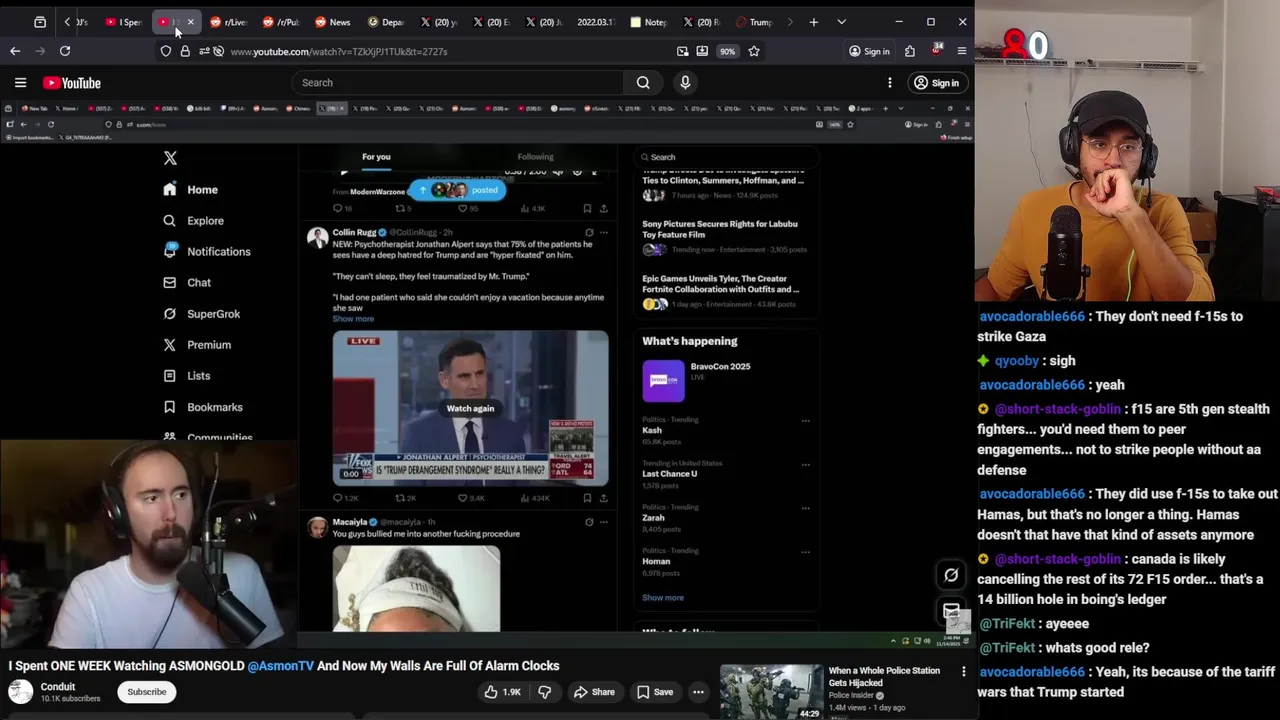Switch to Trump browser tab
This screenshot has height=720, width=1280.
click(x=755, y=22)
